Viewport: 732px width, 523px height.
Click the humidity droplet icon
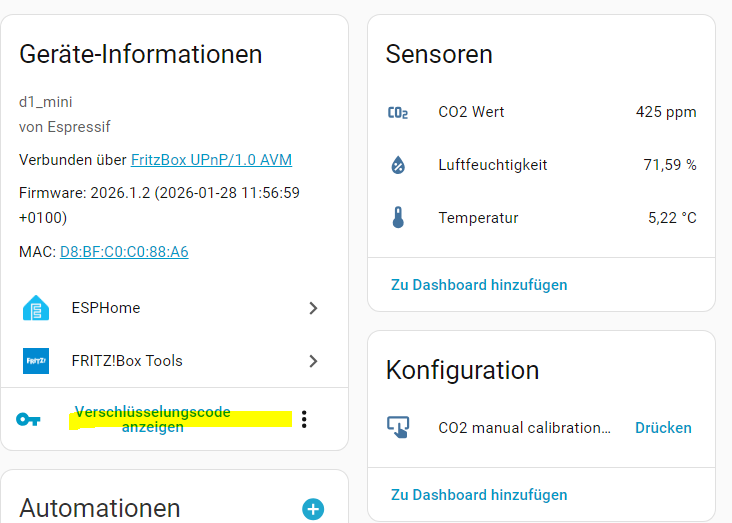pos(398,165)
